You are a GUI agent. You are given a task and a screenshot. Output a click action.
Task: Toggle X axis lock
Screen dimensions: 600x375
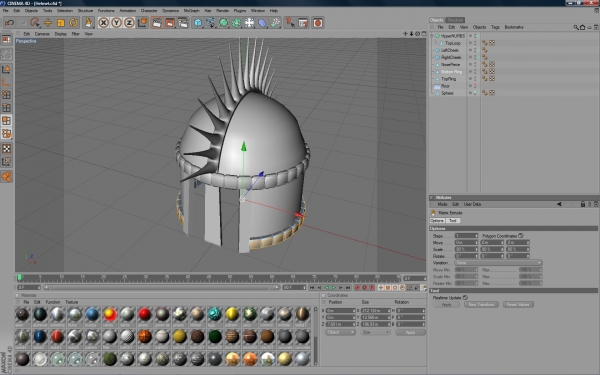pos(103,23)
